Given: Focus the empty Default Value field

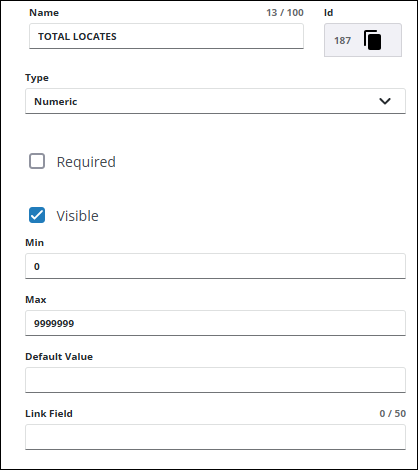Looking at the screenshot, I should (215, 380).
